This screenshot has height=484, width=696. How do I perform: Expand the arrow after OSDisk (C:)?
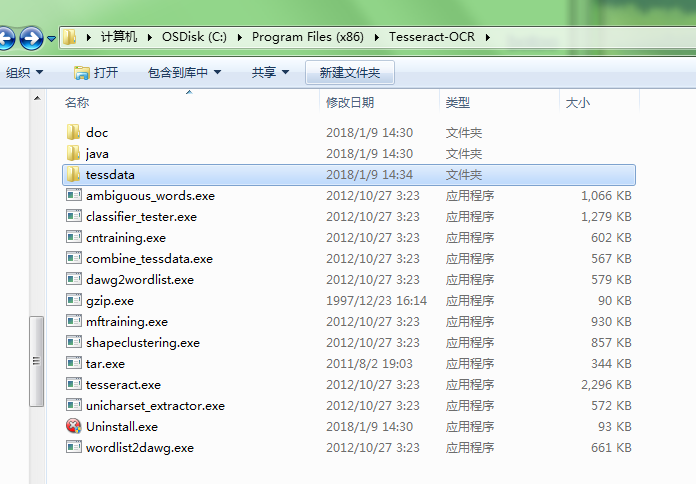240,37
